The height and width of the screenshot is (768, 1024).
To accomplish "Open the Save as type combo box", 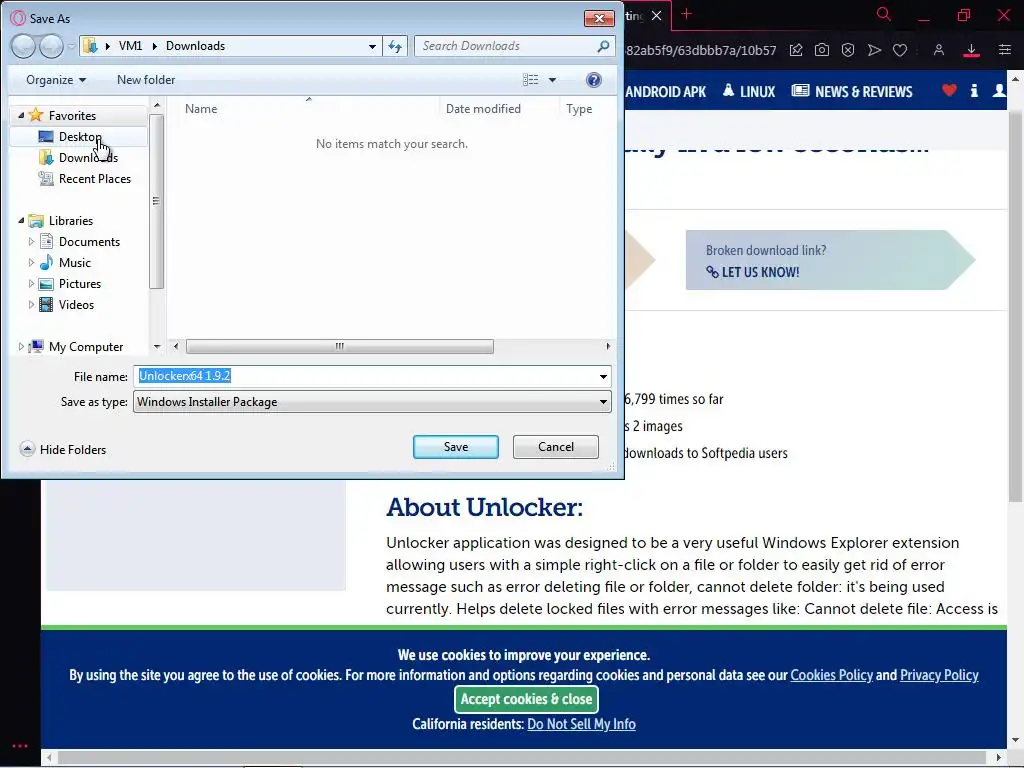I will (x=372, y=402).
